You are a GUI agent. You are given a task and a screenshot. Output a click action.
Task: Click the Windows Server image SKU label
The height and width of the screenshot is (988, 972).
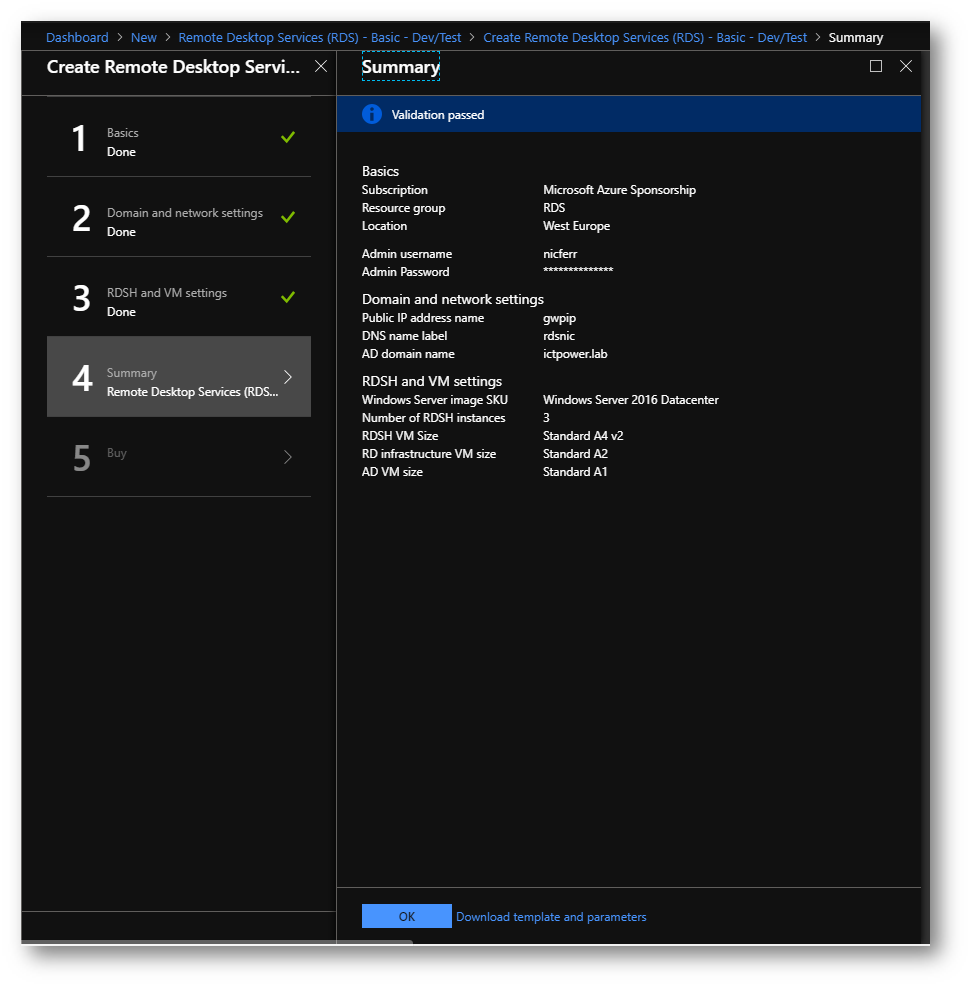click(x=435, y=399)
